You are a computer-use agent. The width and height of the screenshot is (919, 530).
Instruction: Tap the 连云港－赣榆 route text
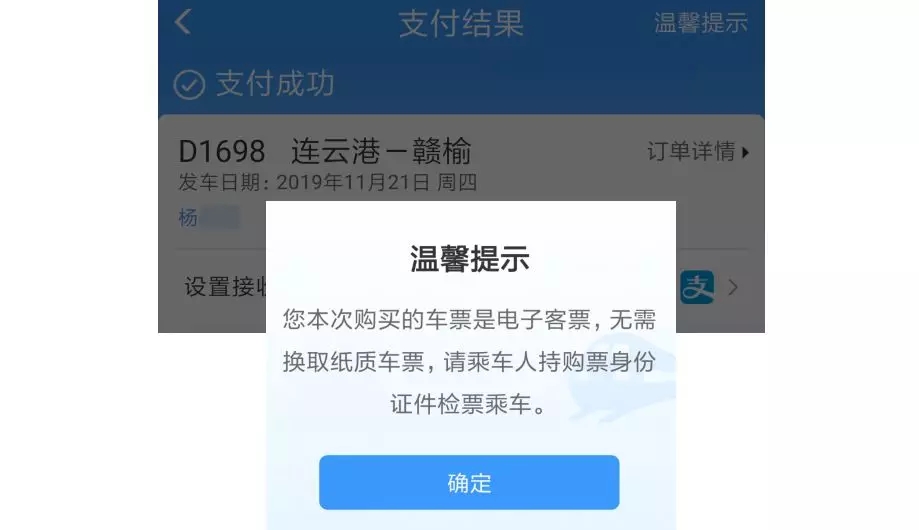coord(381,151)
